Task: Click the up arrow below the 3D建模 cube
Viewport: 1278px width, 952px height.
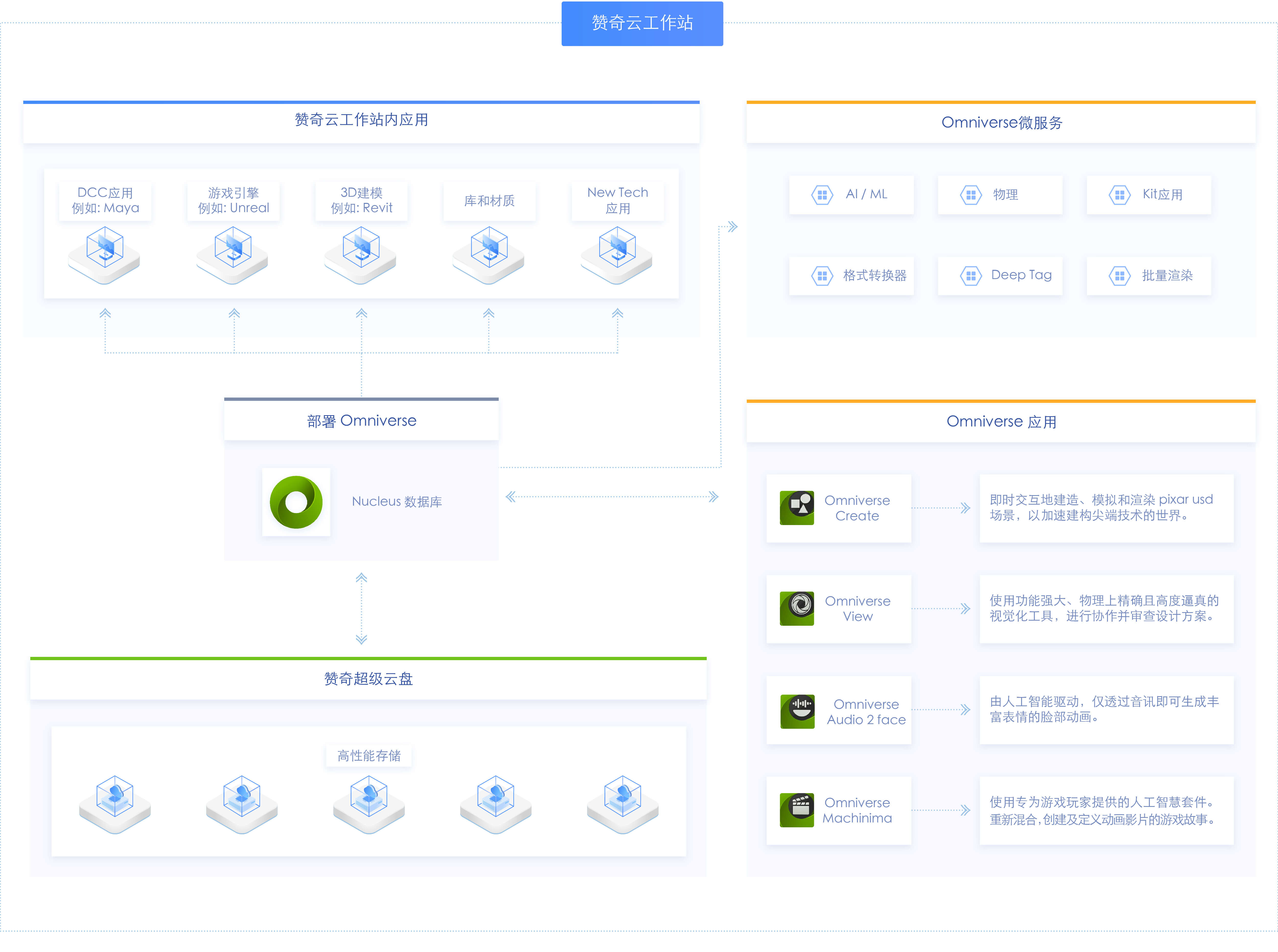Action: (361, 314)
